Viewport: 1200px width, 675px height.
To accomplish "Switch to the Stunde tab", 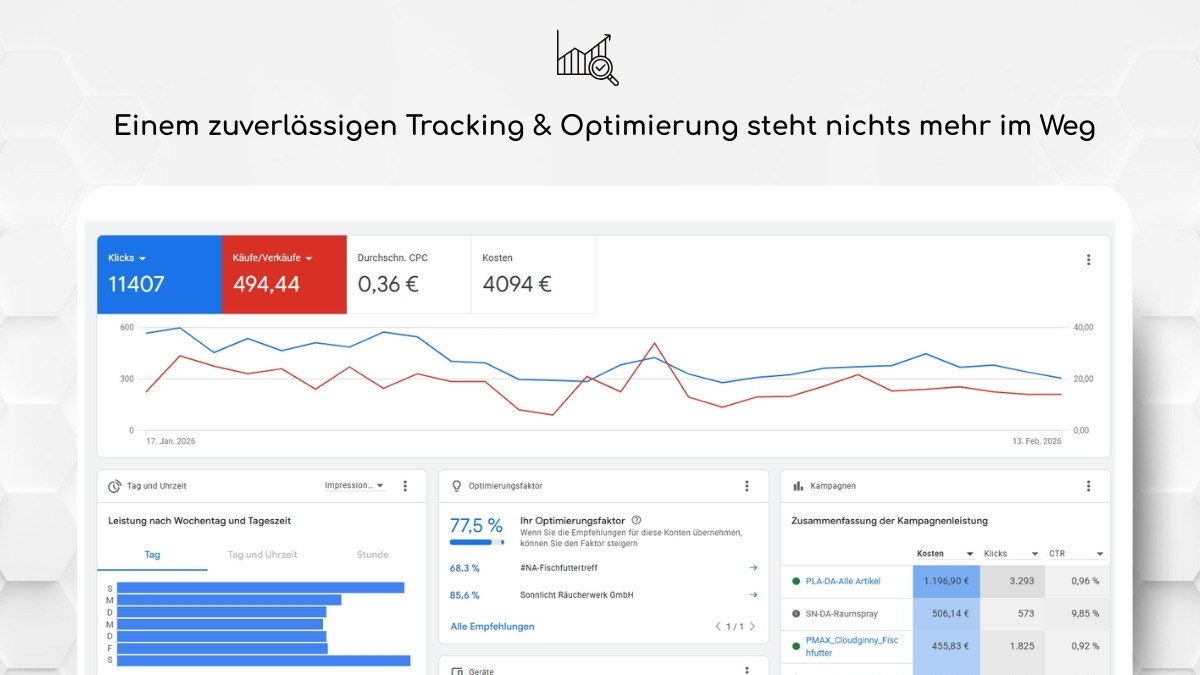I will click(372, 554).
